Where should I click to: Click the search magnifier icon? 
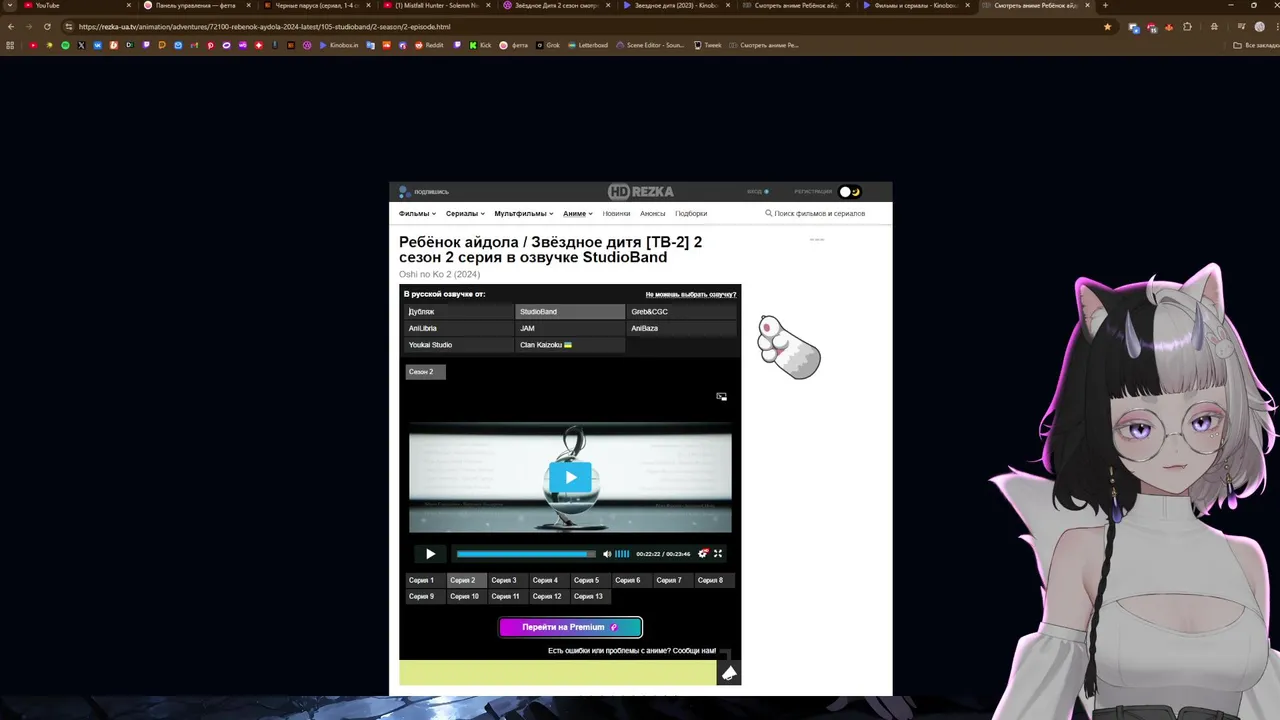pyautogui.click(x=769, y=213)
